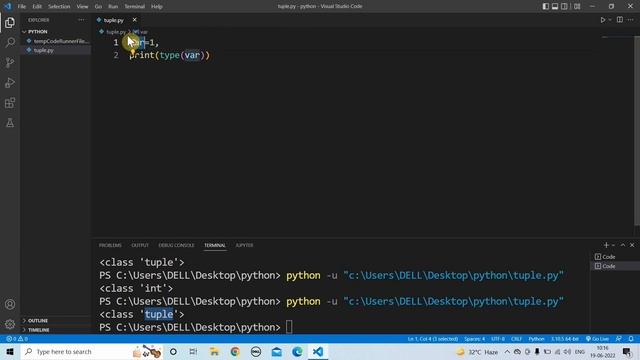The image size is (640, 360).
Task: Split the editor to the right
Action: pos(620,20)
